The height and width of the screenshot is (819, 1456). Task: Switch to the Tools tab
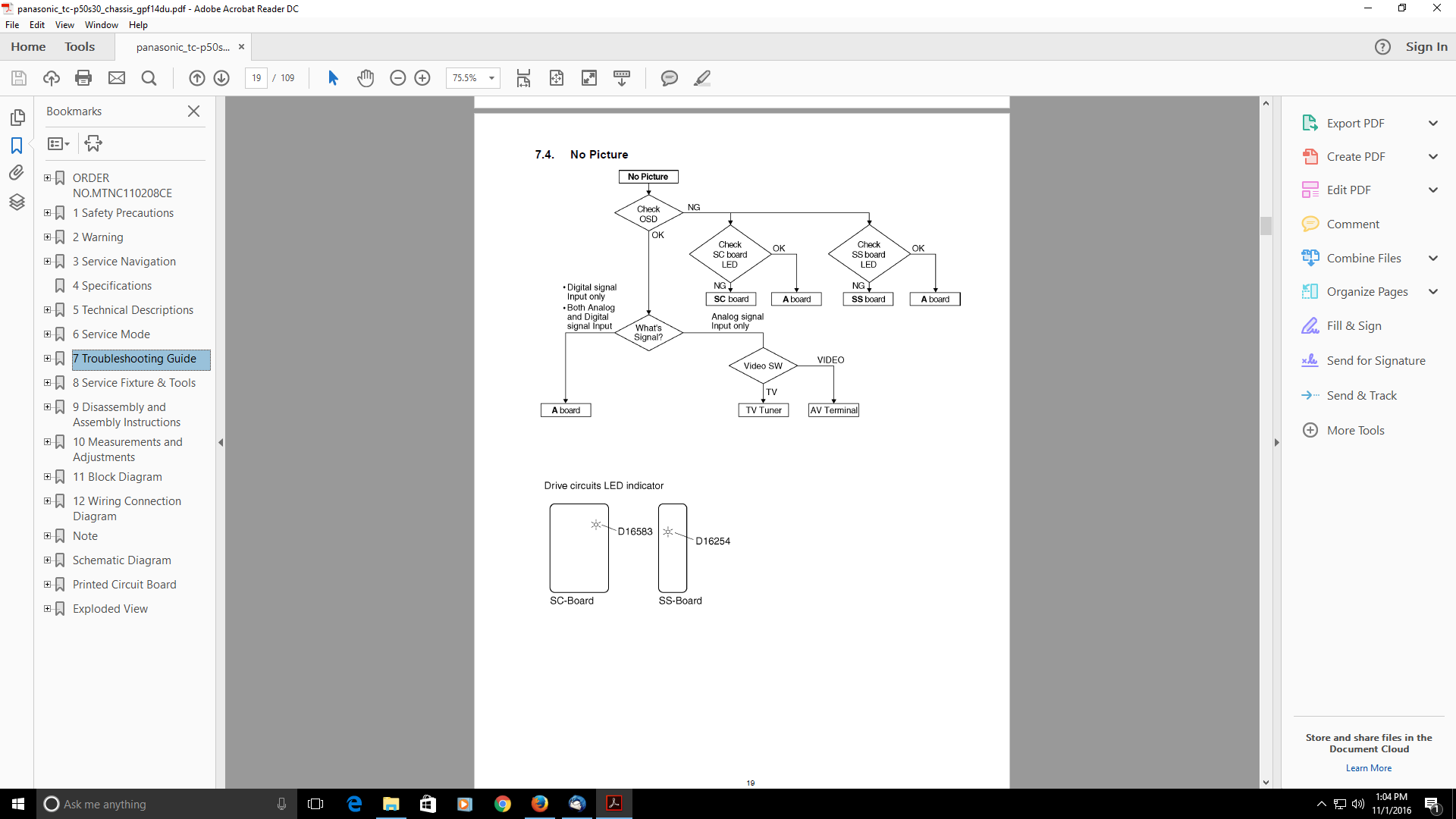[x=80, y=47]
